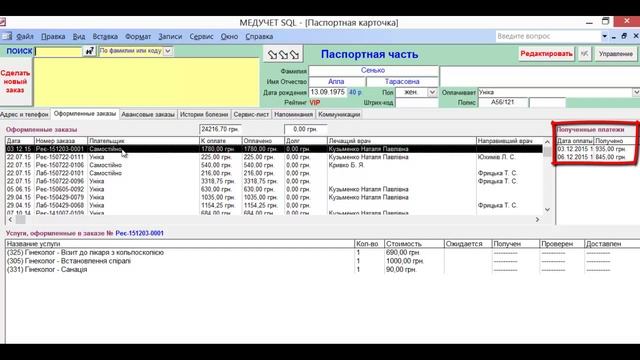Open the Формат menu

(x=138, y=36)
